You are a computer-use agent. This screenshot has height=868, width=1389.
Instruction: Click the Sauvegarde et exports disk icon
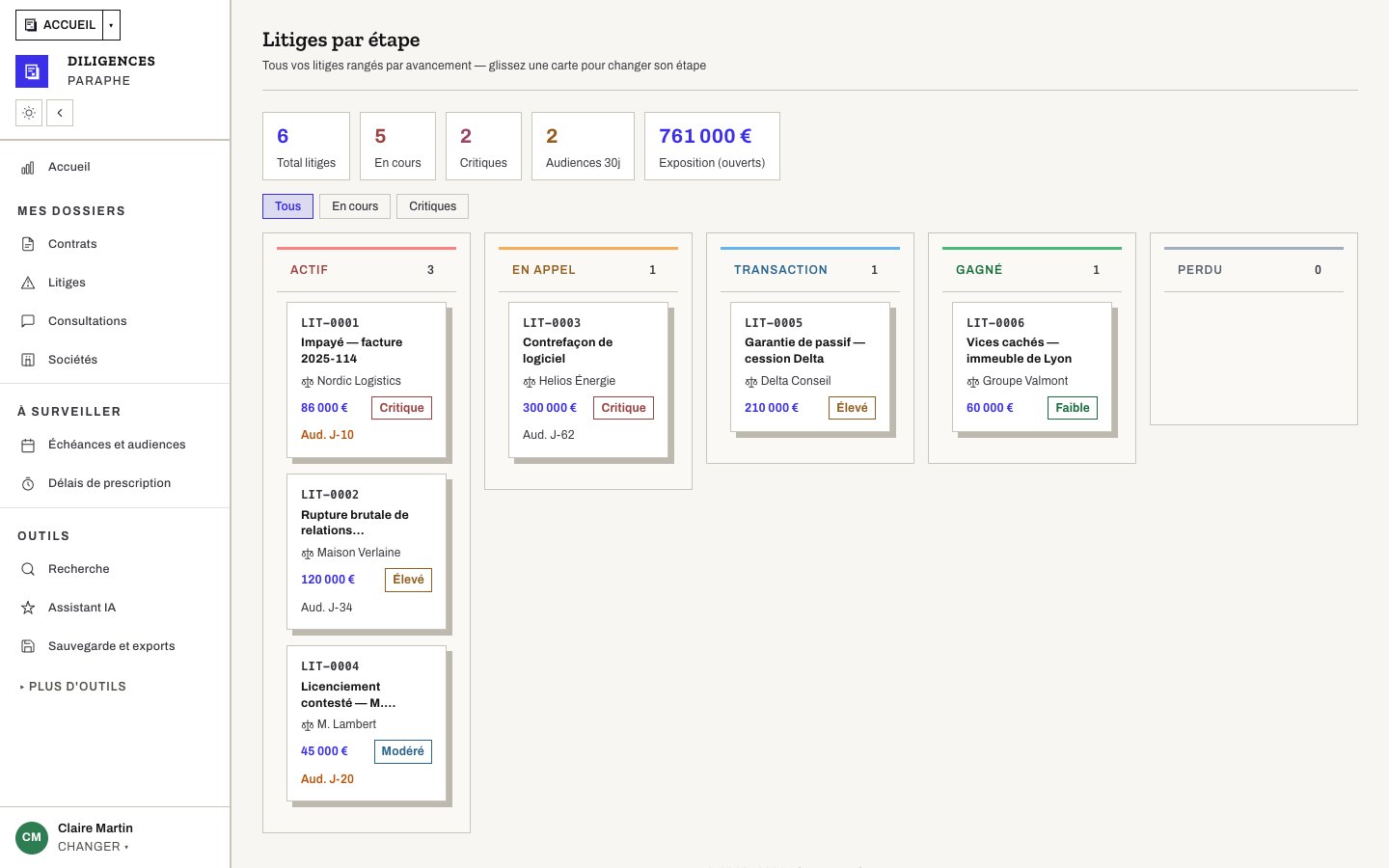28,646
